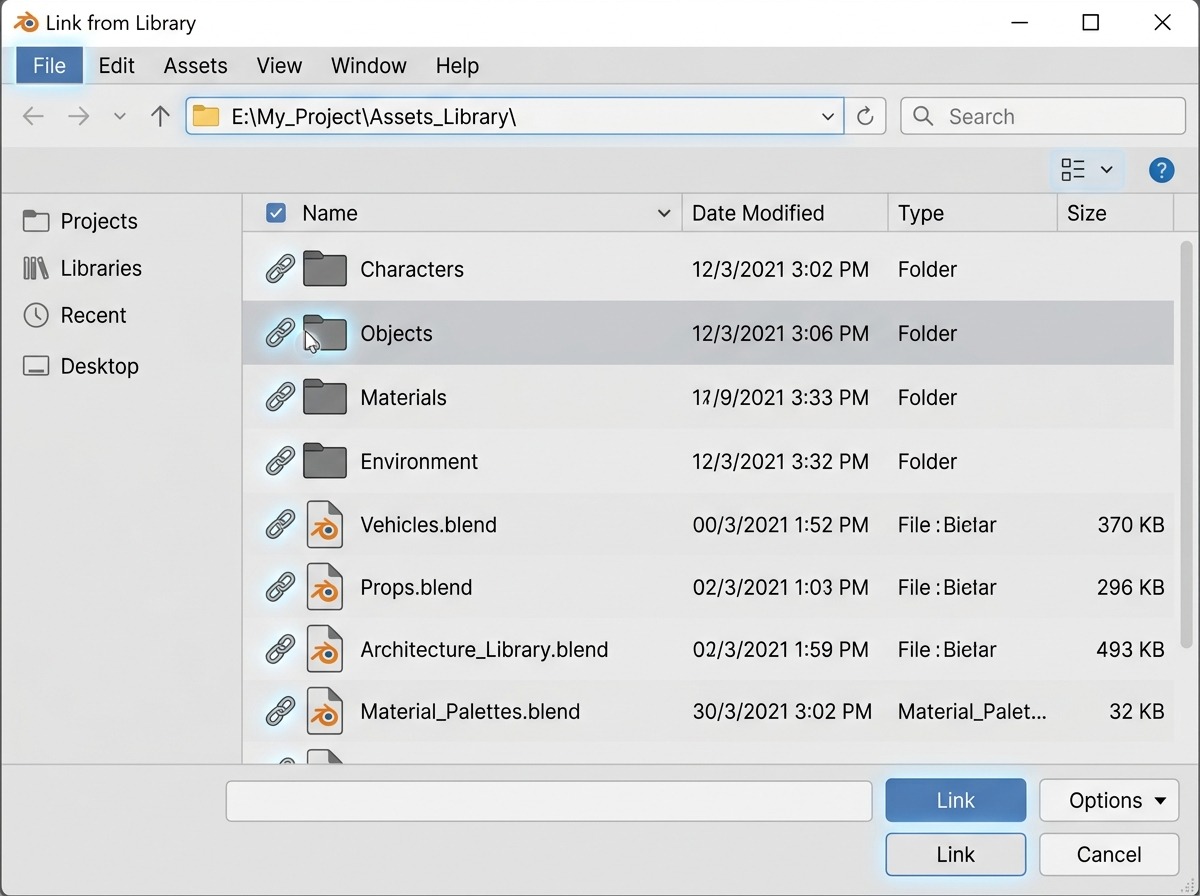
Task: Open the Window menu
Action: point(369,66)
